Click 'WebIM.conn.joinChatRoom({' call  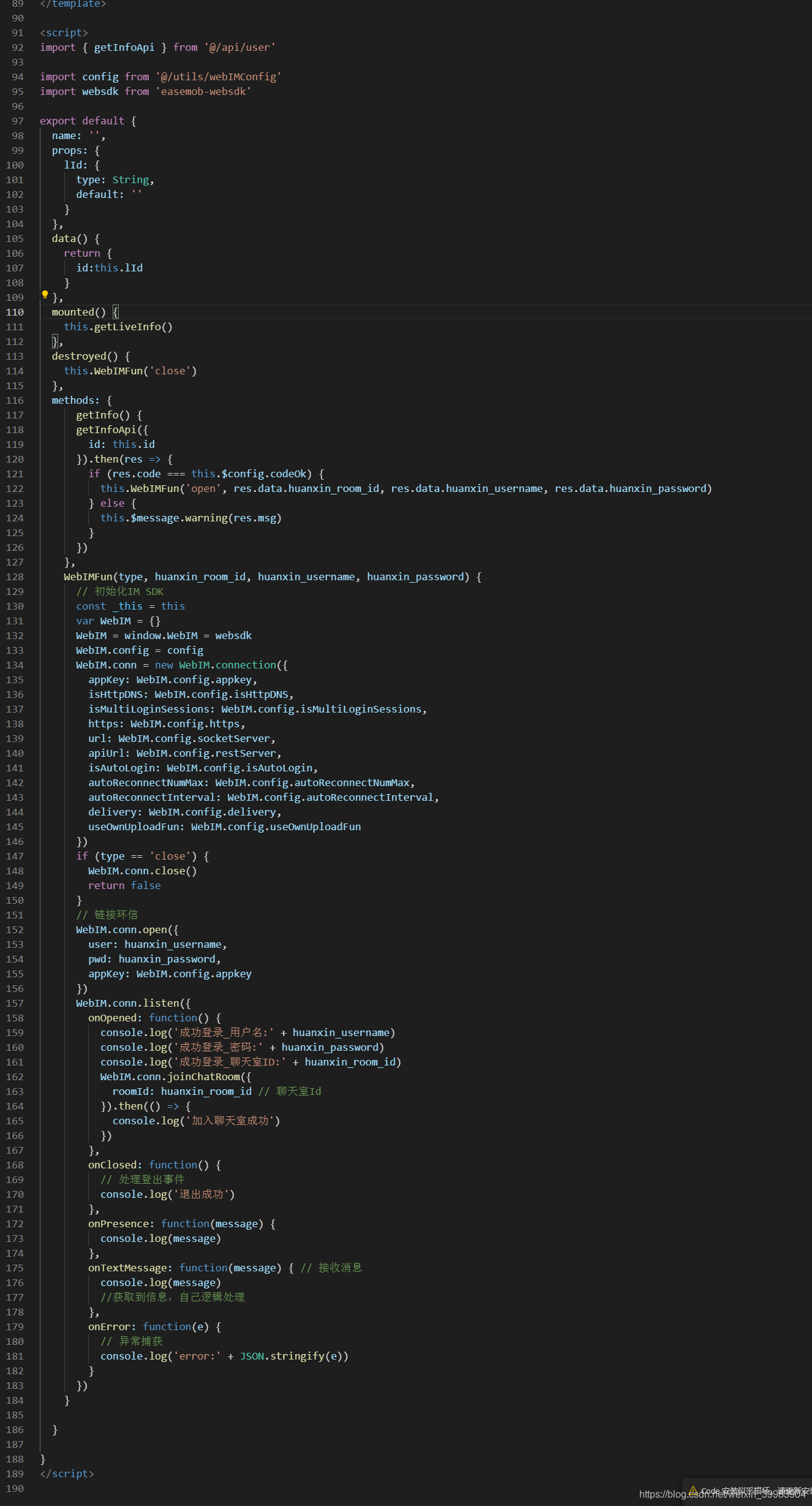click(176, 1077)
